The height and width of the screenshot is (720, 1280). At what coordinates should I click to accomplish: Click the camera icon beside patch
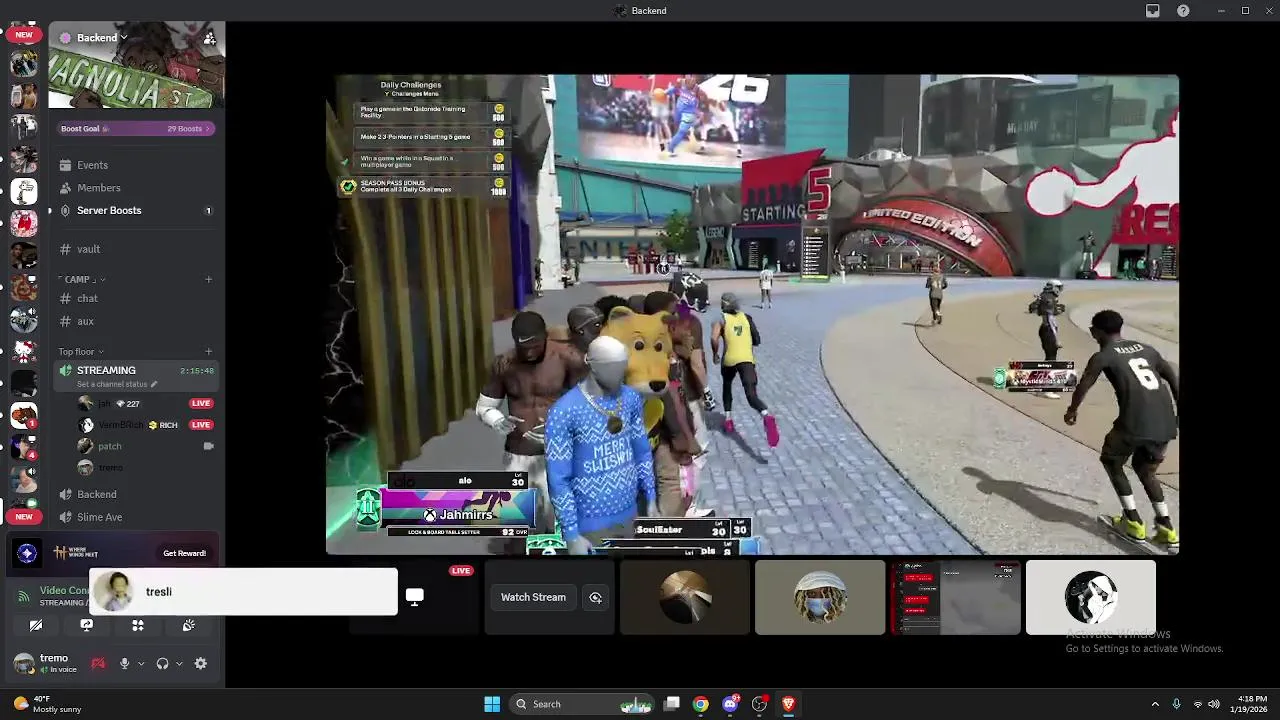208,446
